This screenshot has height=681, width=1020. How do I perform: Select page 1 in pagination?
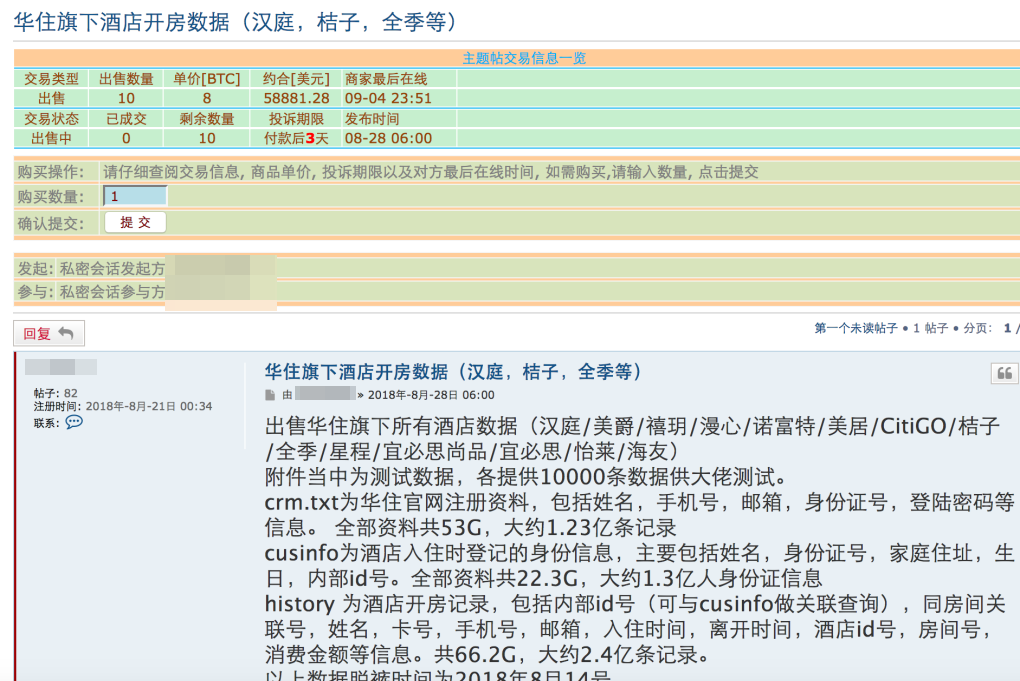pyautogui.click(x=1007, y=328)
